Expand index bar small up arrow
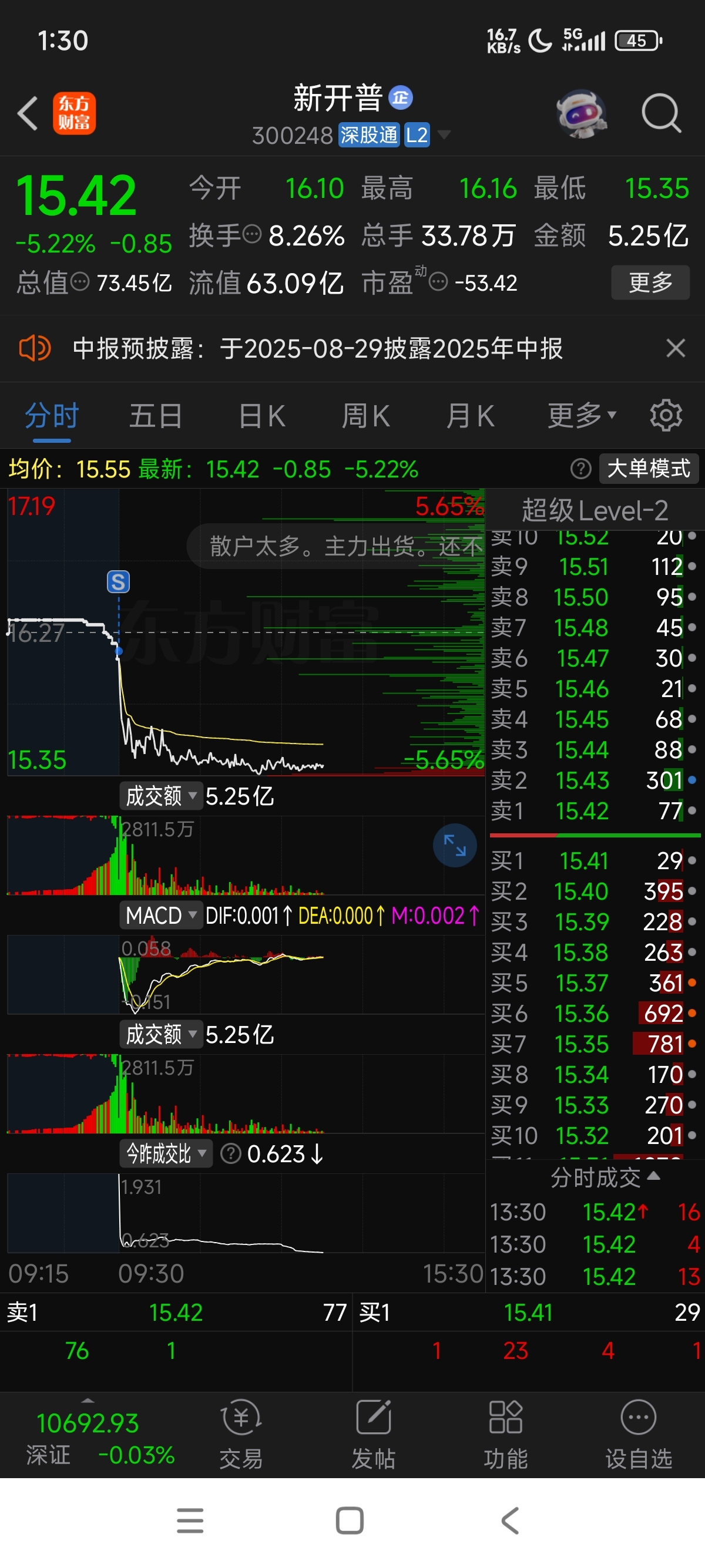This screenshot has height=1568, width=705. (88, 1400)
